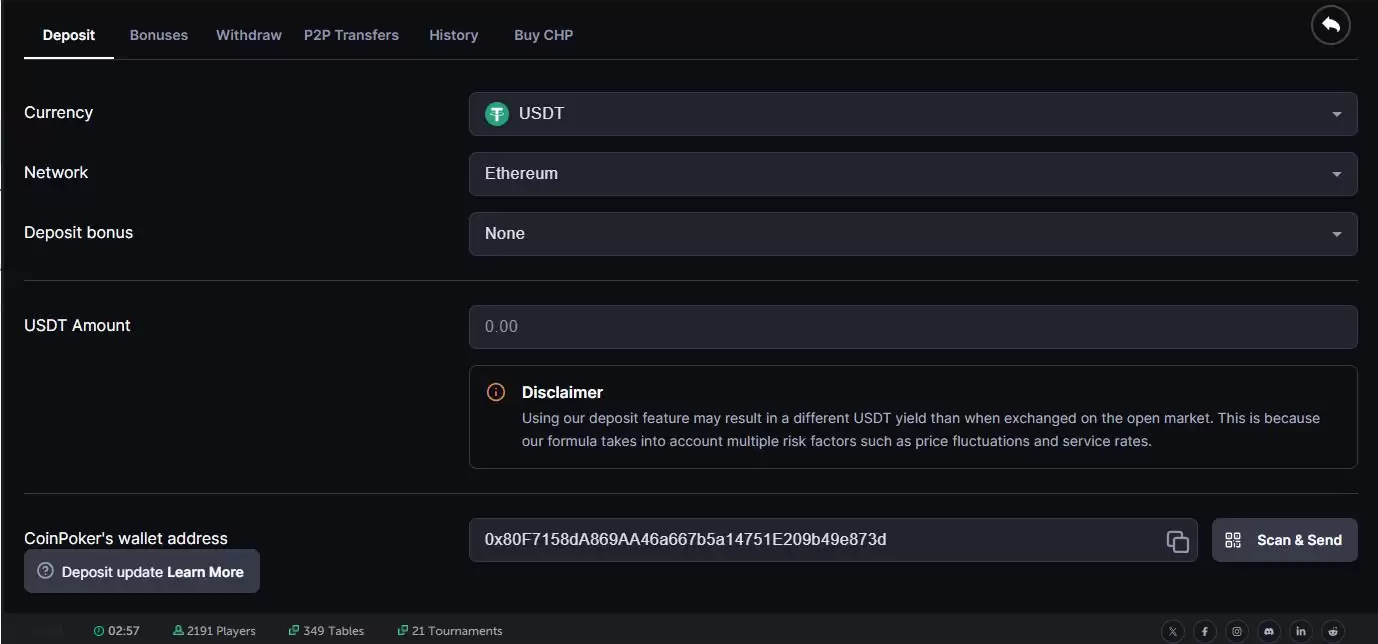This screenshot has height=644, width=1378.
Task: Open the LinkedIn social icon
Action: tap(1301, 631)
